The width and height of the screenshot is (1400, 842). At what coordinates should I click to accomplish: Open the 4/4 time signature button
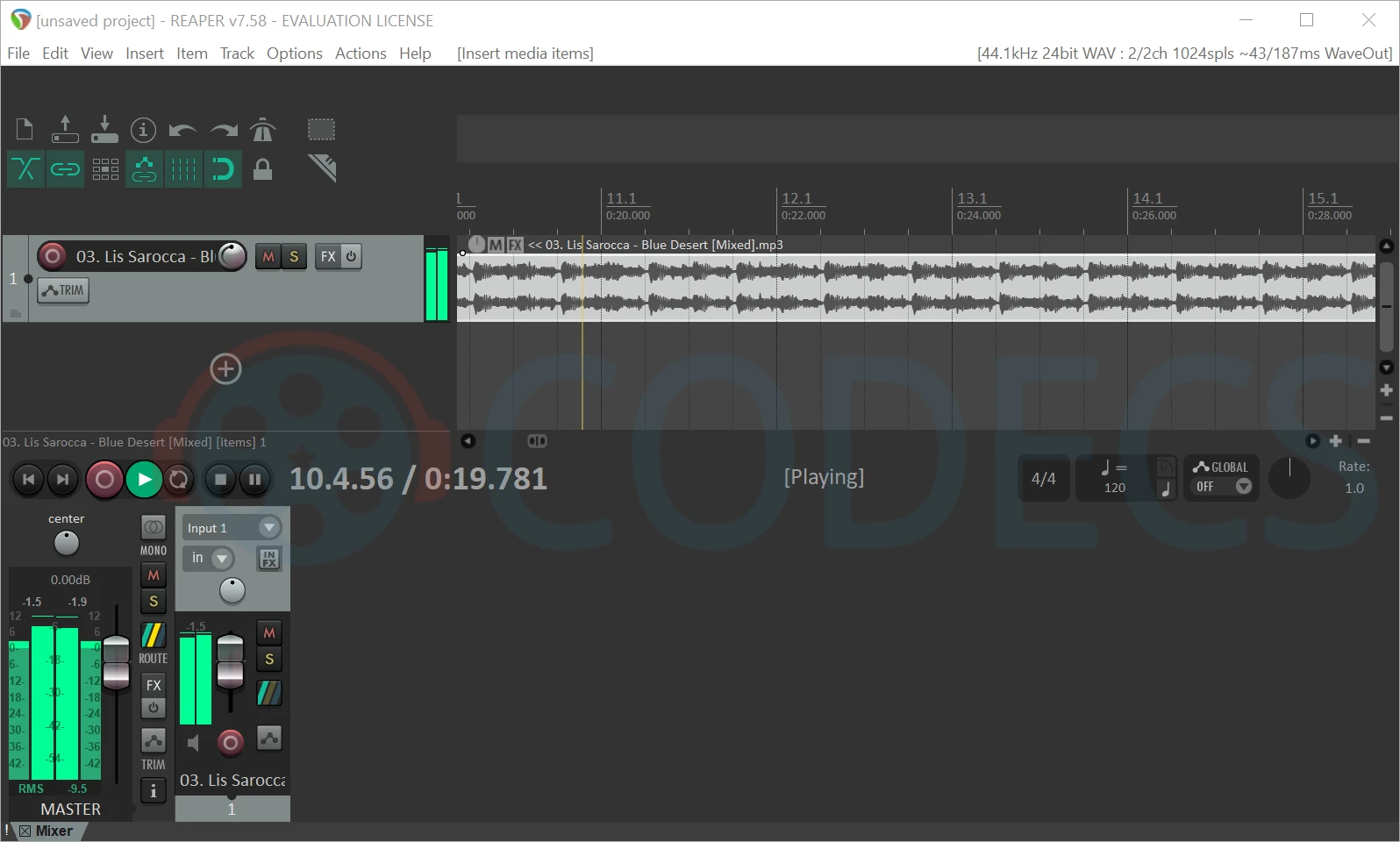pos(1043,479)
